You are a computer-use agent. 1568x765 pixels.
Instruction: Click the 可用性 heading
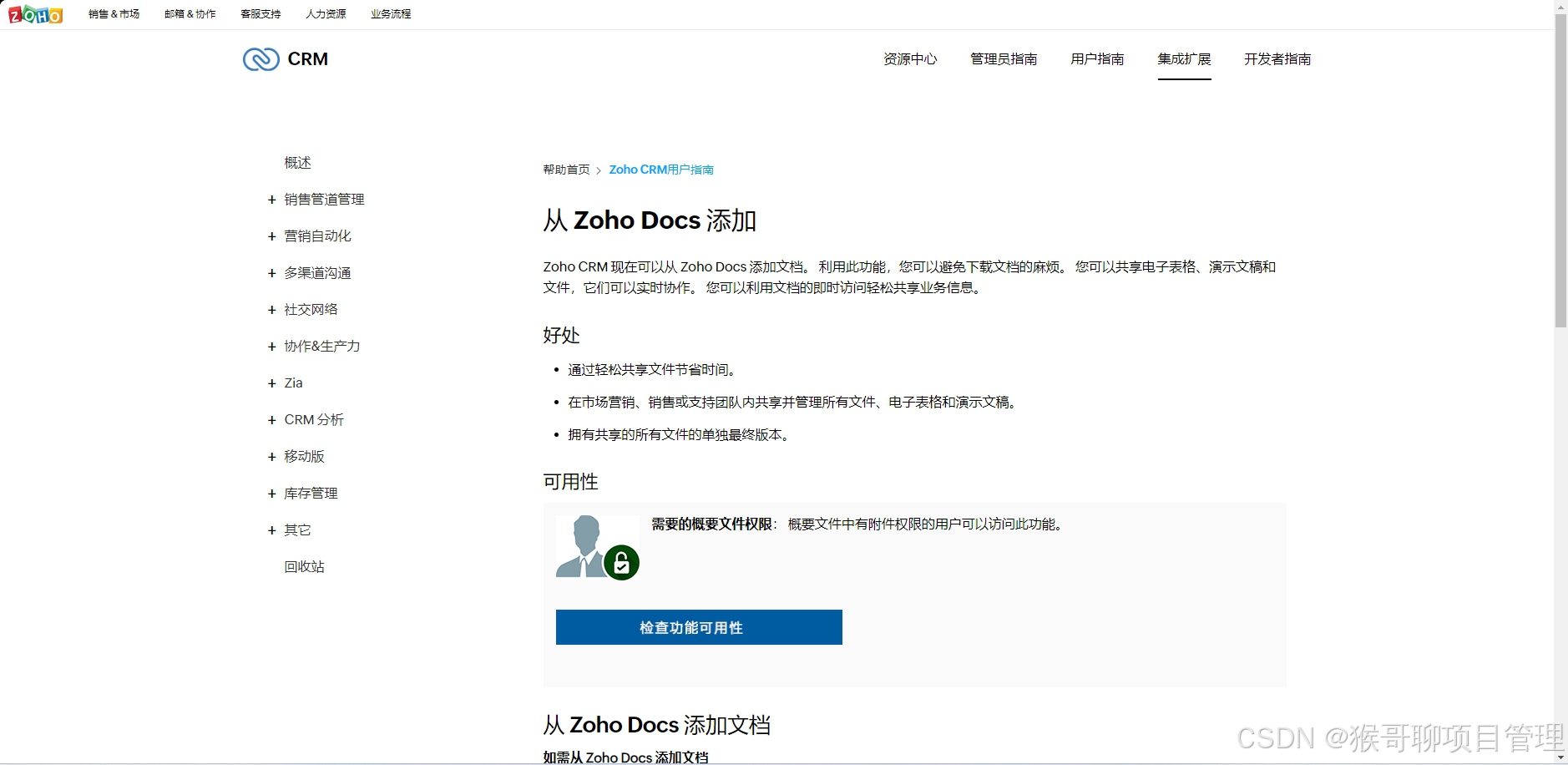pyautogui.click(x=570, y=482)
